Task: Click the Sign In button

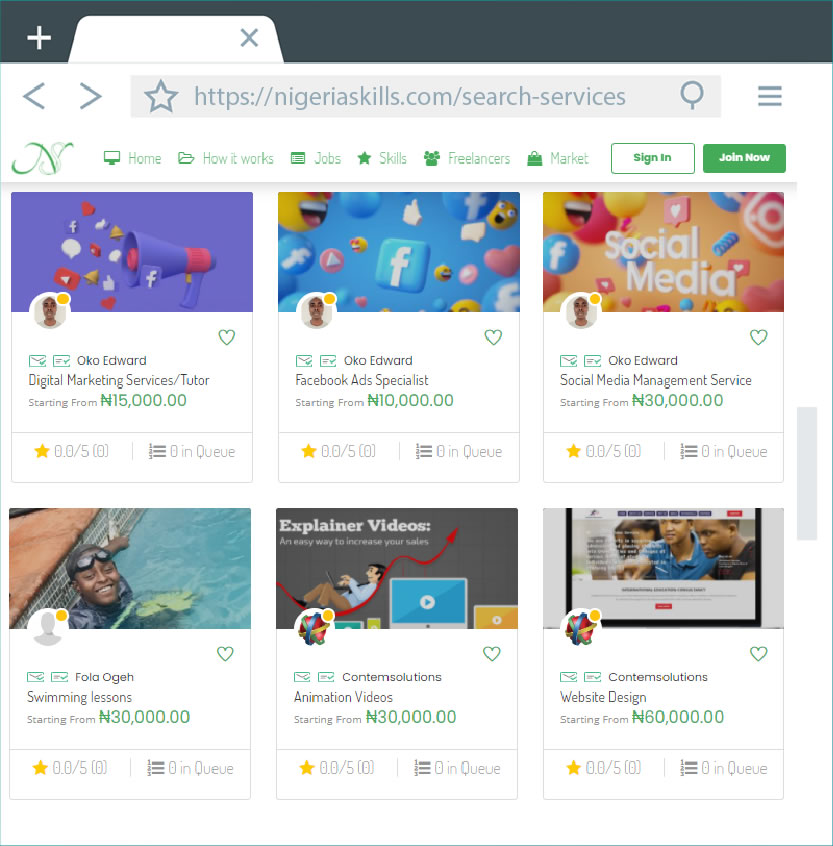Action: (652, 158)
